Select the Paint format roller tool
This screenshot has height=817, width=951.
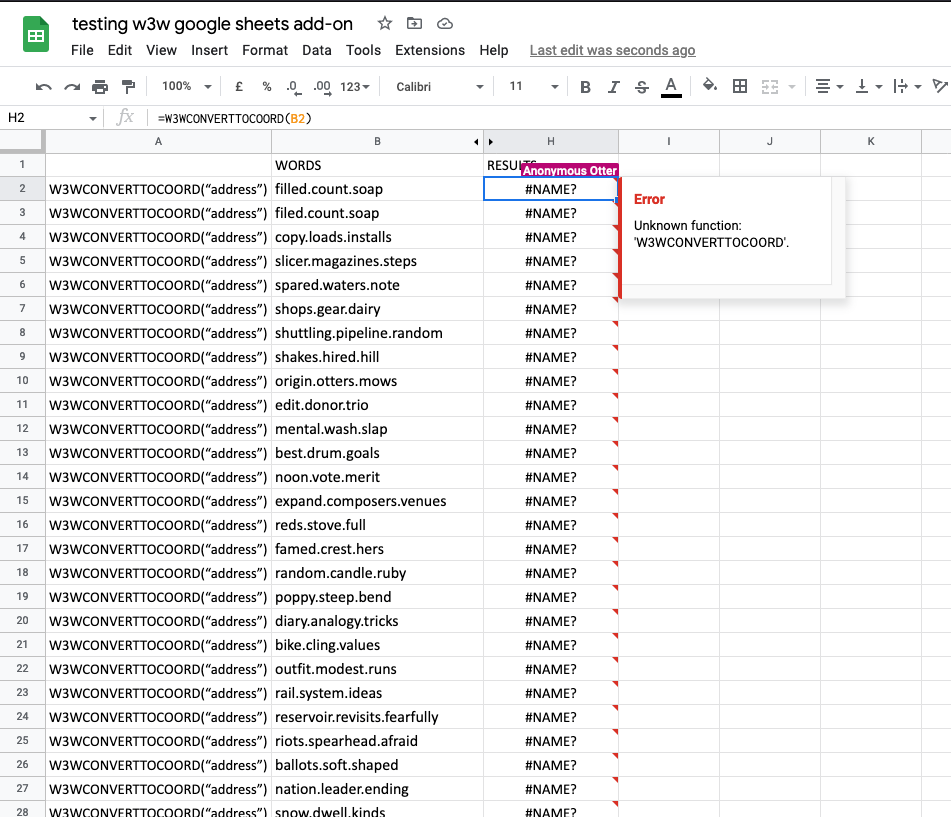[x=128, y=87]
